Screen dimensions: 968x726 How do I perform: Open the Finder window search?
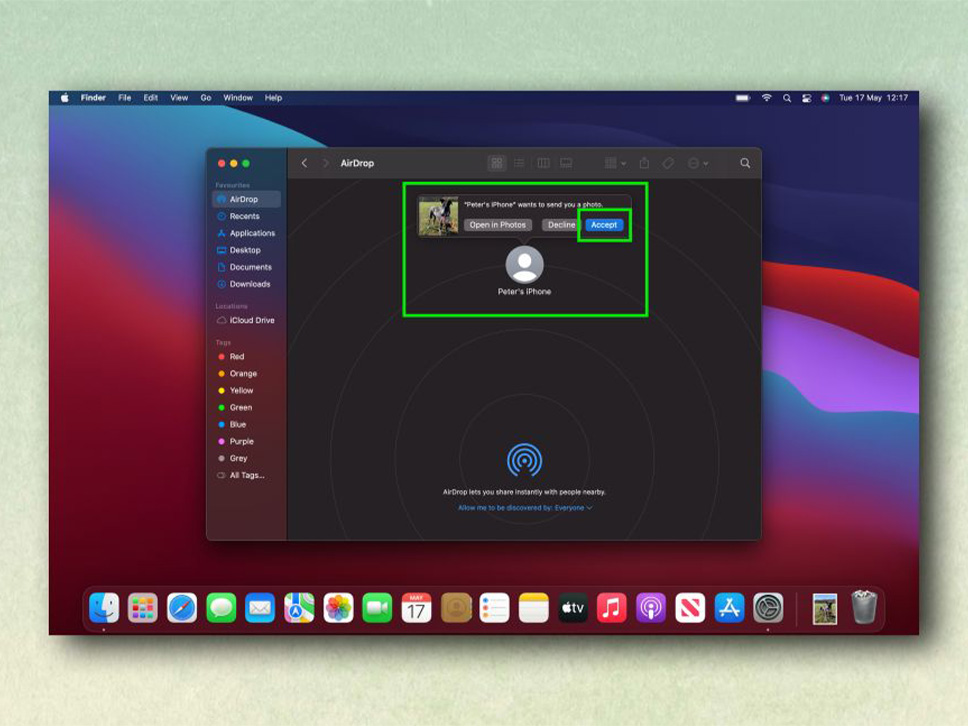[745, 163]
